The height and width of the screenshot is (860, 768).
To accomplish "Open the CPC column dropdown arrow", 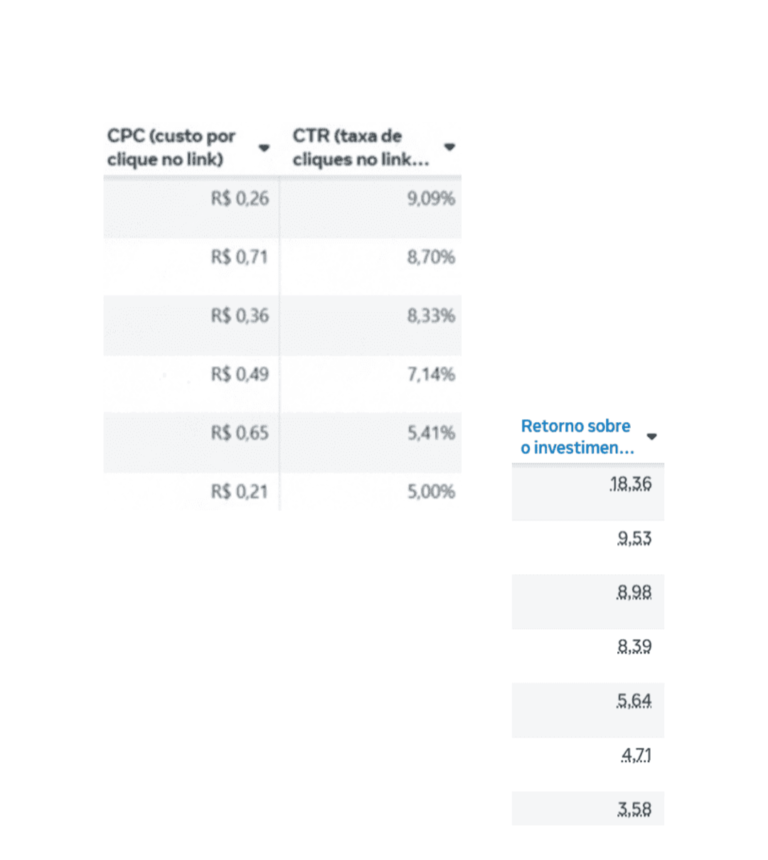I will 264,148.
